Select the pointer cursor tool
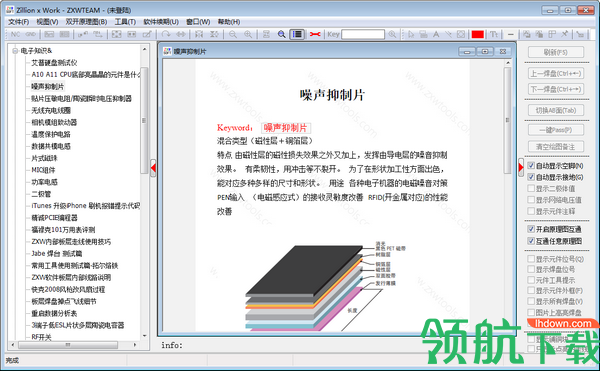600x371 pixels. pos(411,34)
